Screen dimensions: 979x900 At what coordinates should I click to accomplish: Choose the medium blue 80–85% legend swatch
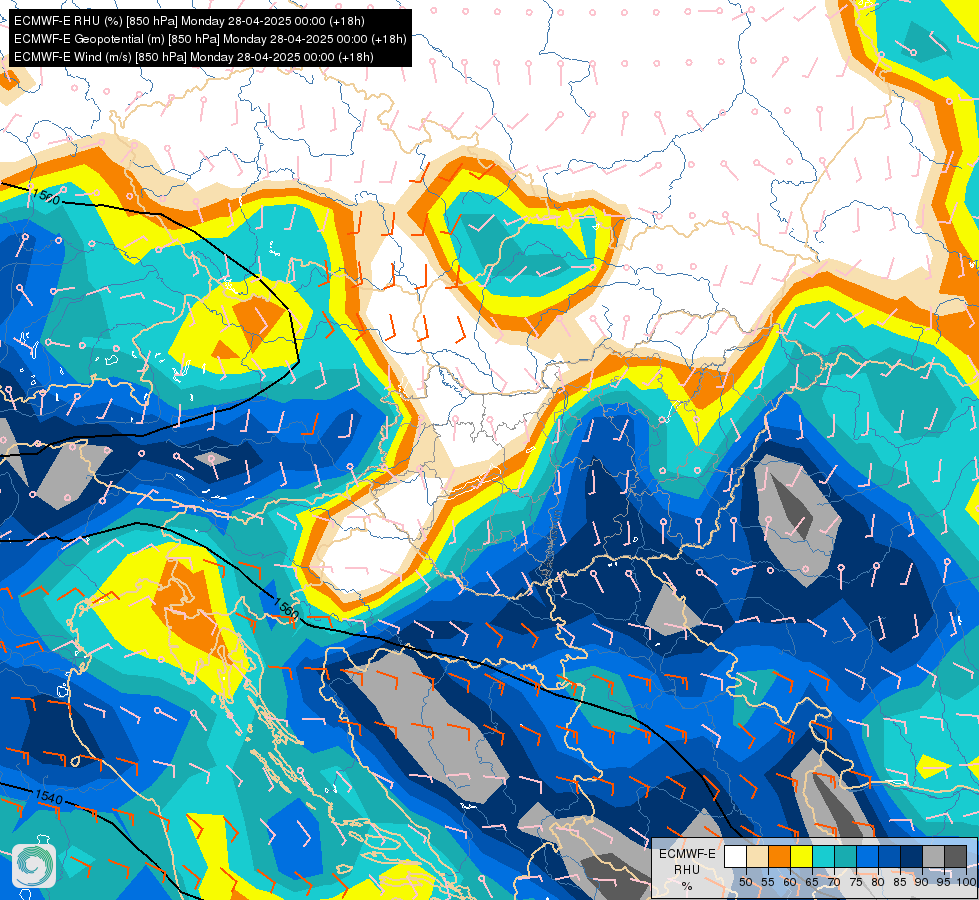[890, 856]
